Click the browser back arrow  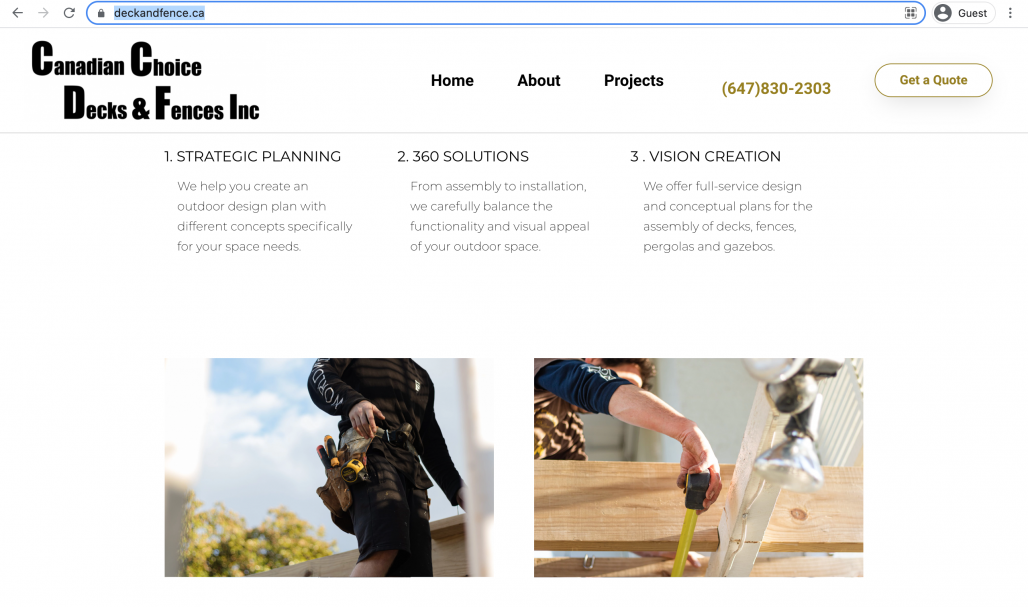pos(18,12)
